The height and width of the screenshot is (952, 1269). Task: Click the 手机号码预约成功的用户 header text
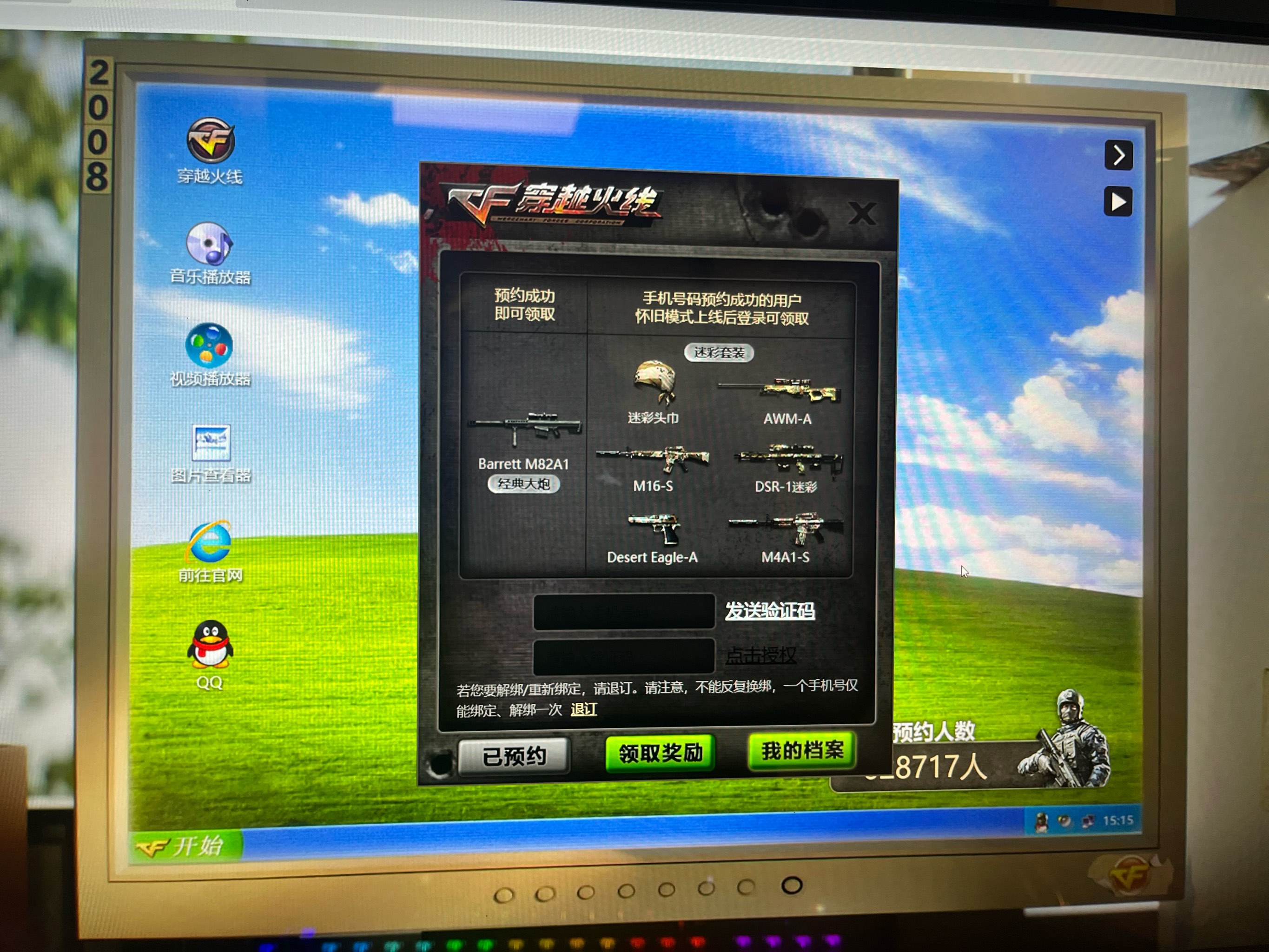(722, 299)
